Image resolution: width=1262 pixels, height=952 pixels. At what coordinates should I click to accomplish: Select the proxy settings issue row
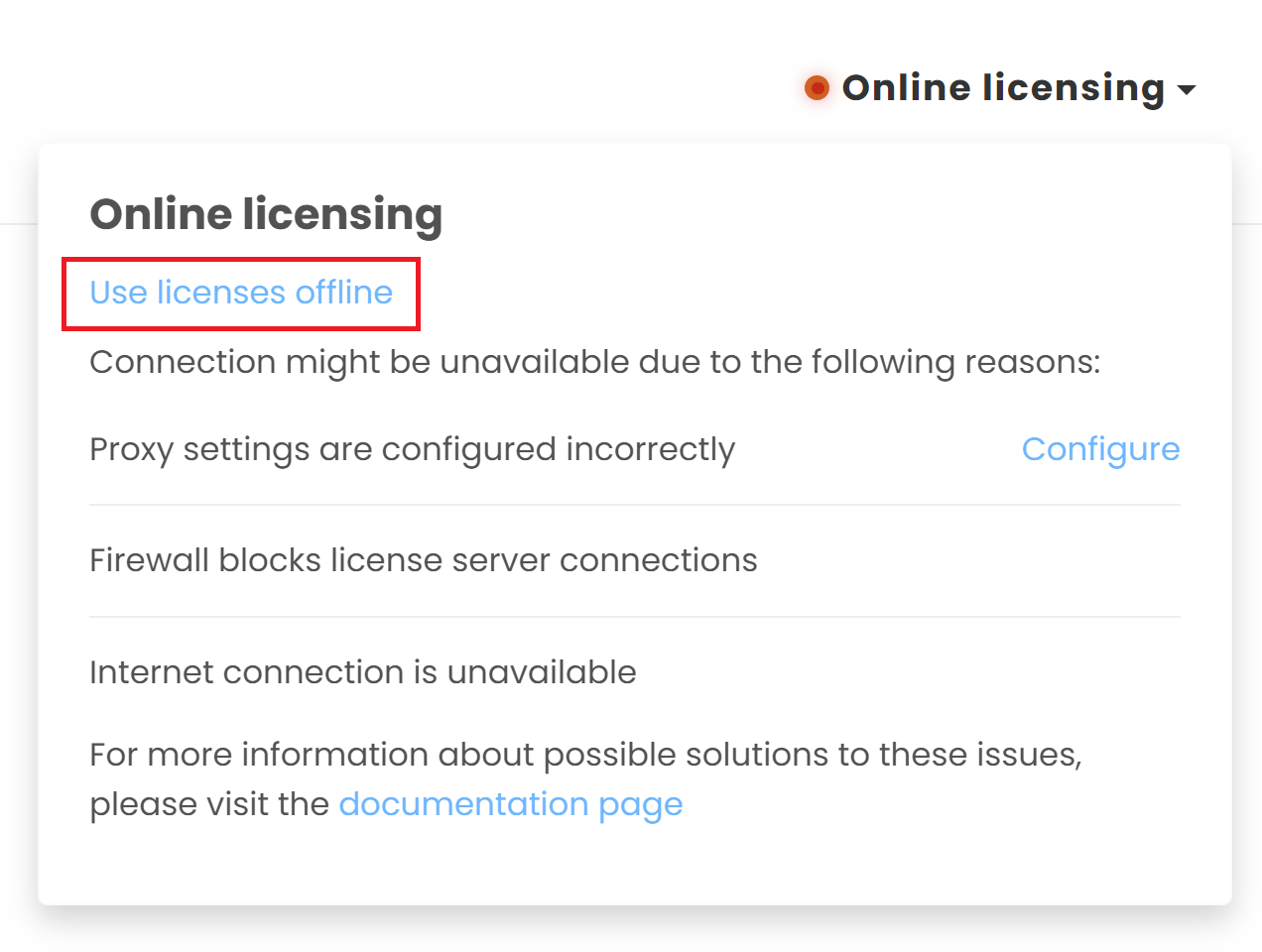tap(413, 449)
